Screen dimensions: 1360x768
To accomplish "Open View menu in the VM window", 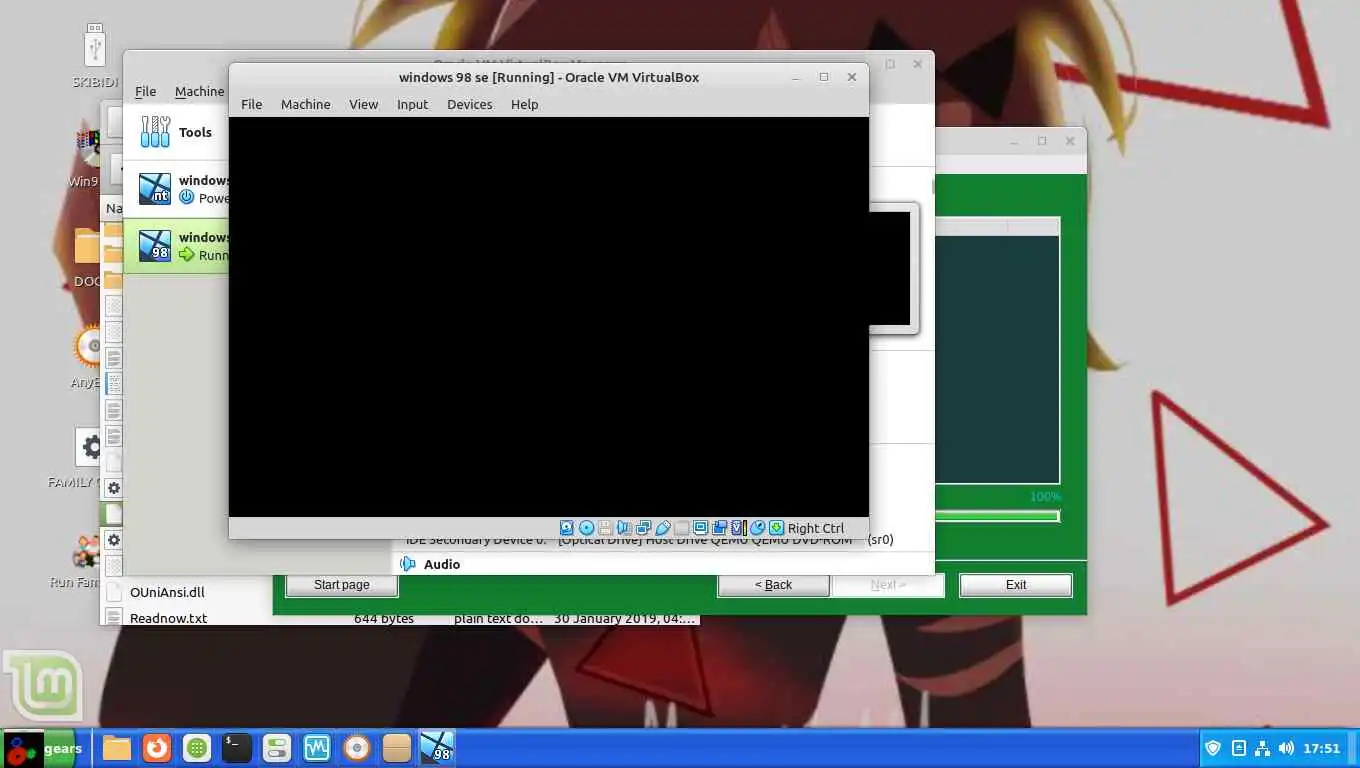I will 363,104.
